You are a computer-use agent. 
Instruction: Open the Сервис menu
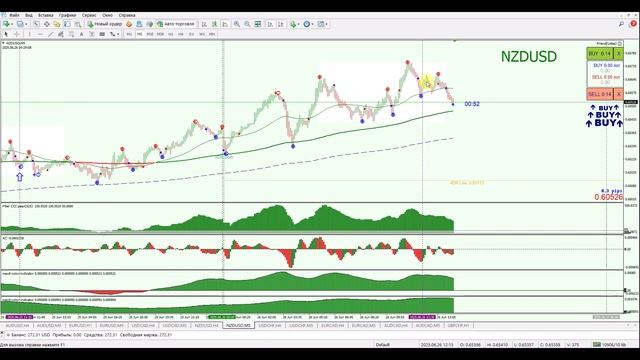89,15
